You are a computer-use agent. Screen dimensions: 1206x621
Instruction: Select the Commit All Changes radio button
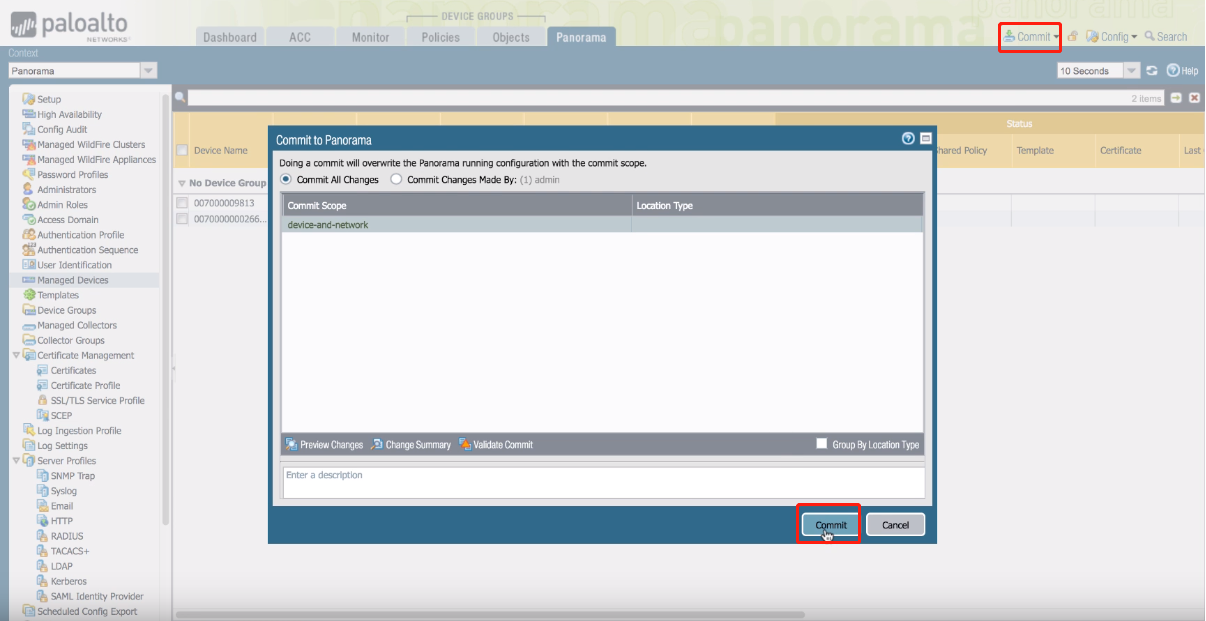click(x=287, y=180)
